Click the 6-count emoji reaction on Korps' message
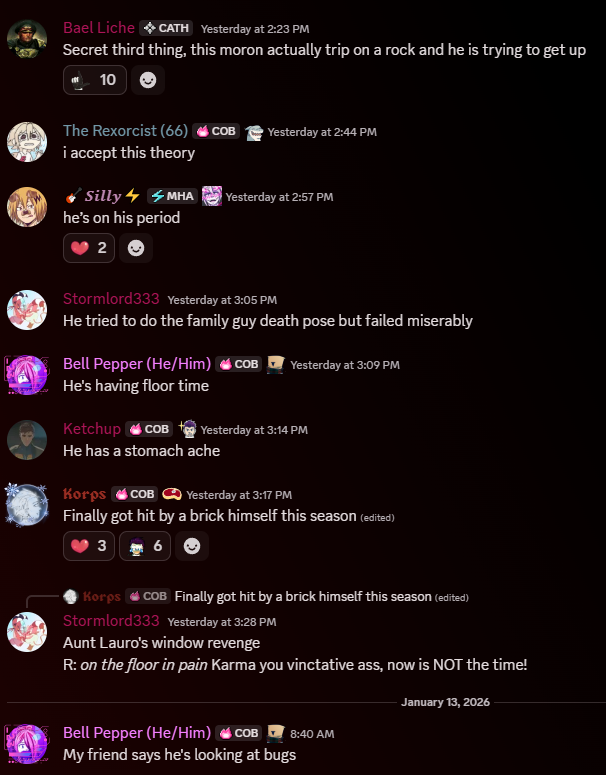The height and width of the screenshot is (775, 606). tap(145, 546)
